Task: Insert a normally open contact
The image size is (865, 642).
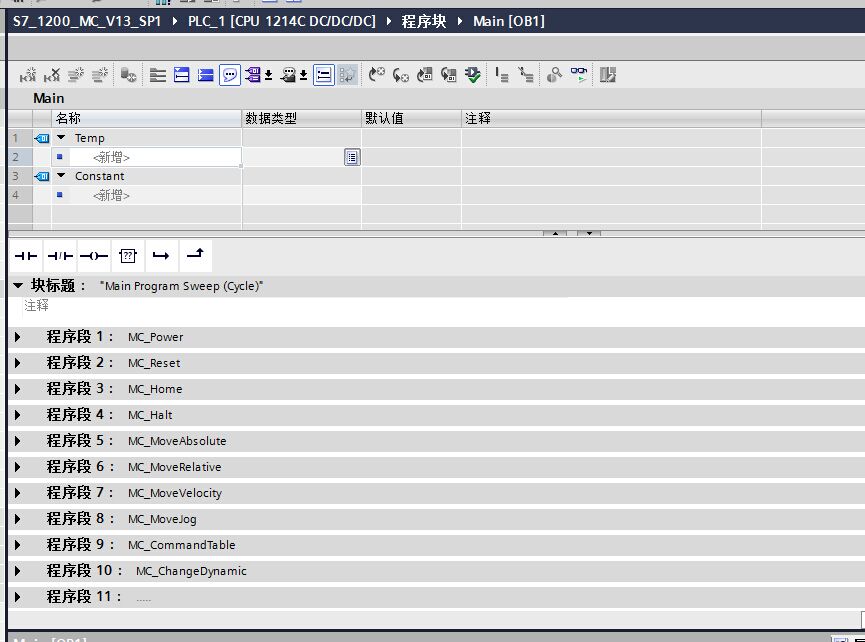Action: click(x=26, y=256)
